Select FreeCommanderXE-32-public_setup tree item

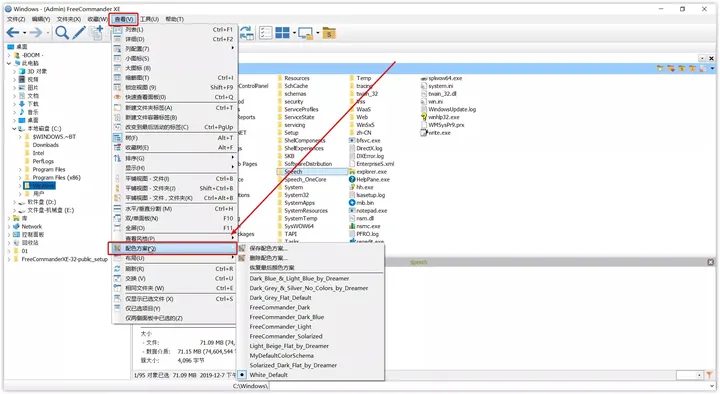64,259
